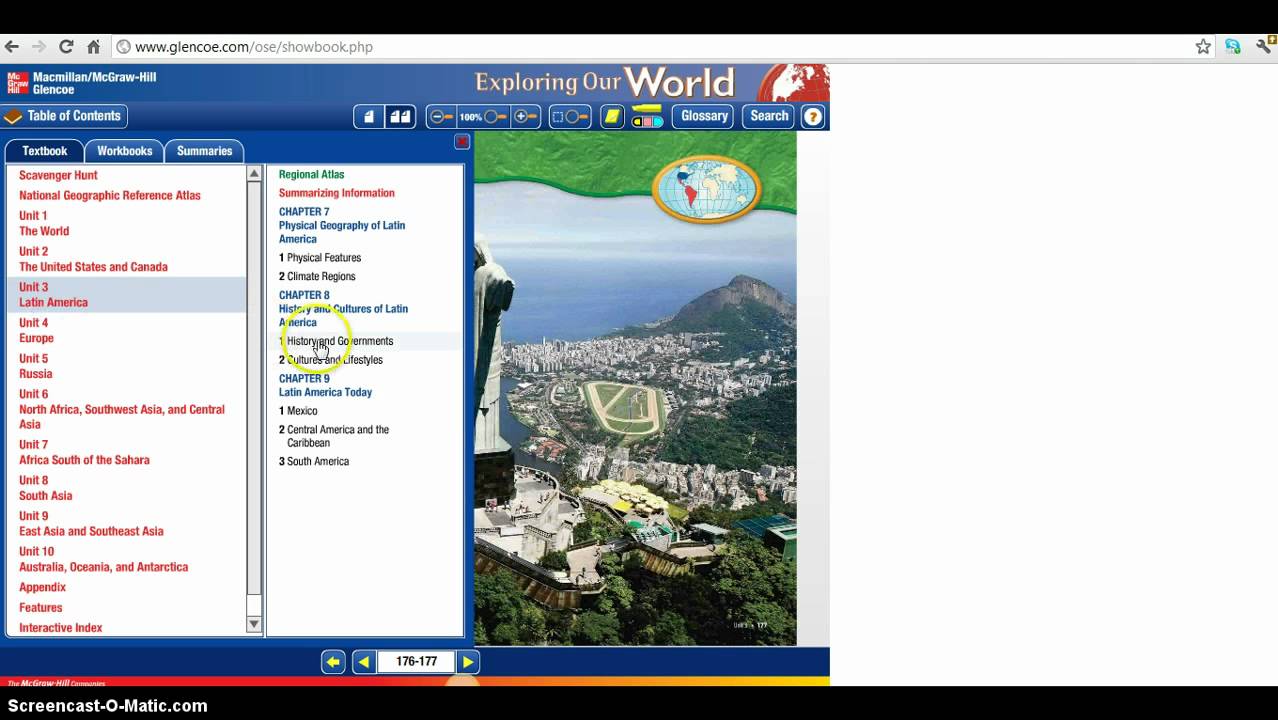Click the browser back arrow

tap(12, 46)
